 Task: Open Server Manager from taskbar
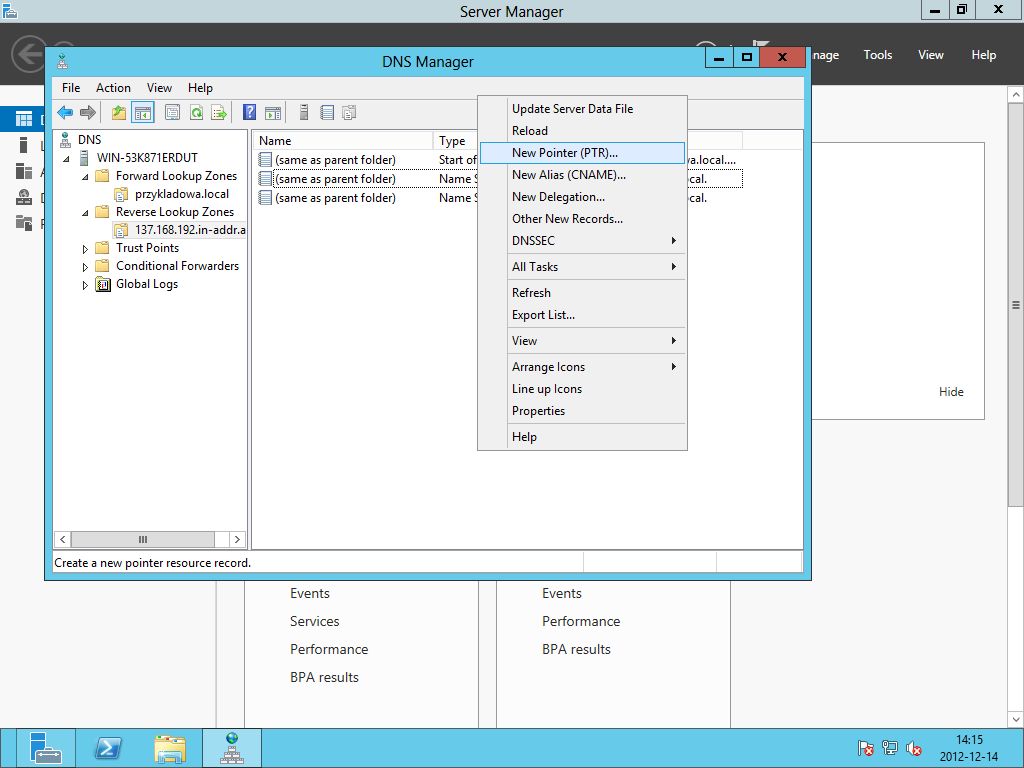[45, 748]
